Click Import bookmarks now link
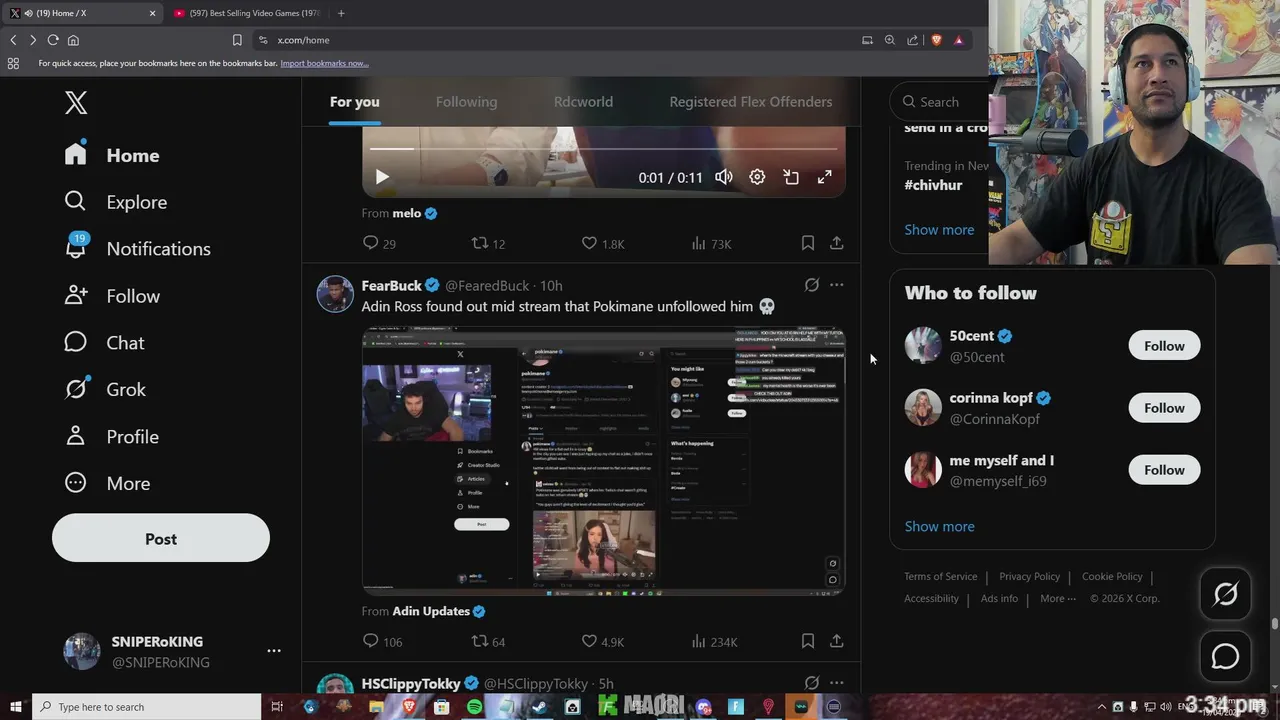Screen dimensions: 1280x720 pos(324,63)
